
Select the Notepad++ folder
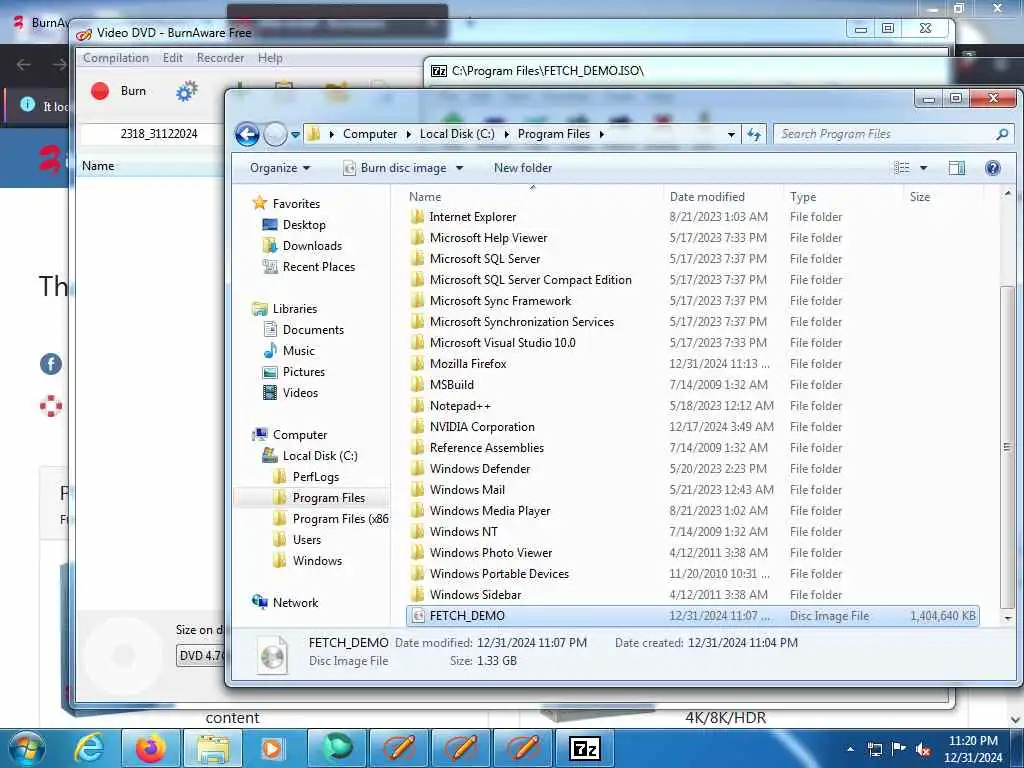(x=460, y=406)
